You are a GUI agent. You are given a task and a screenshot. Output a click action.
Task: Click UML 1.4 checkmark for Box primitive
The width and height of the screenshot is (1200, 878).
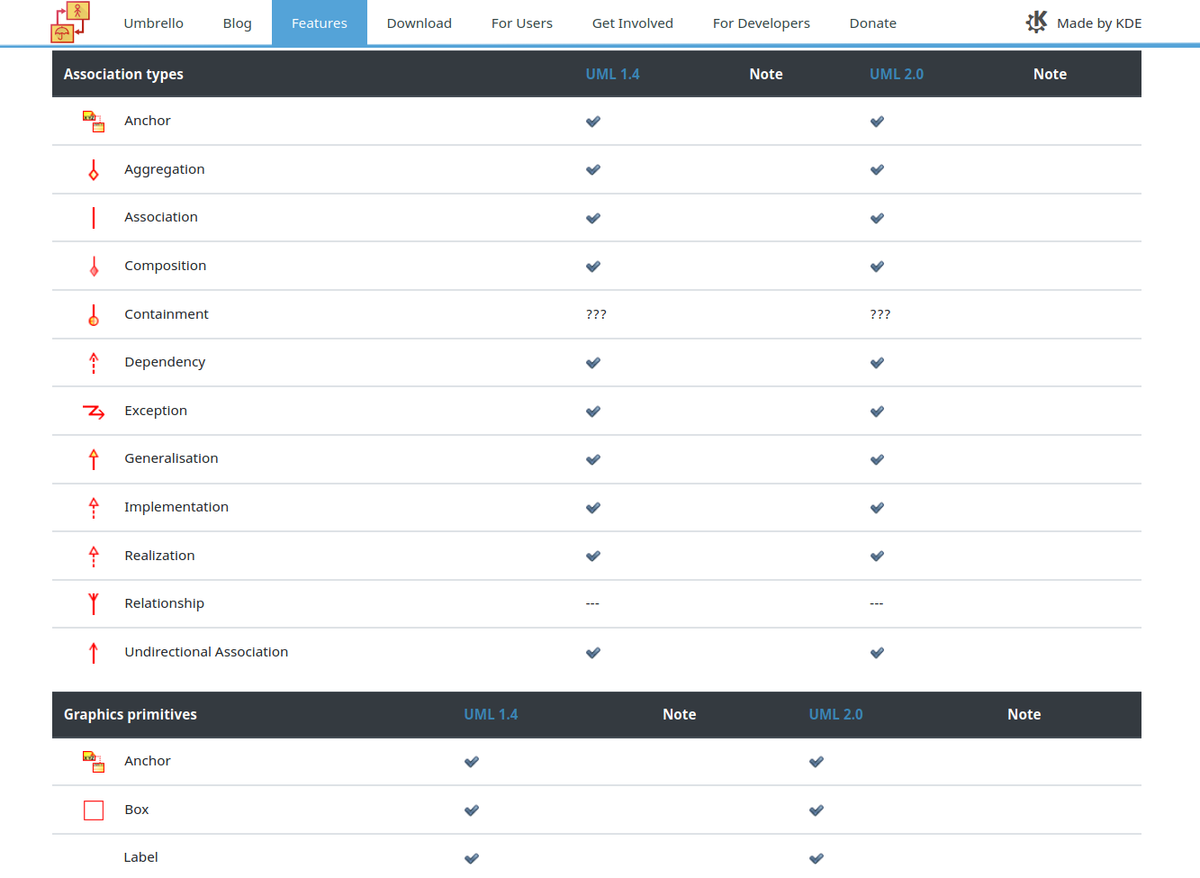click(471, 810)
